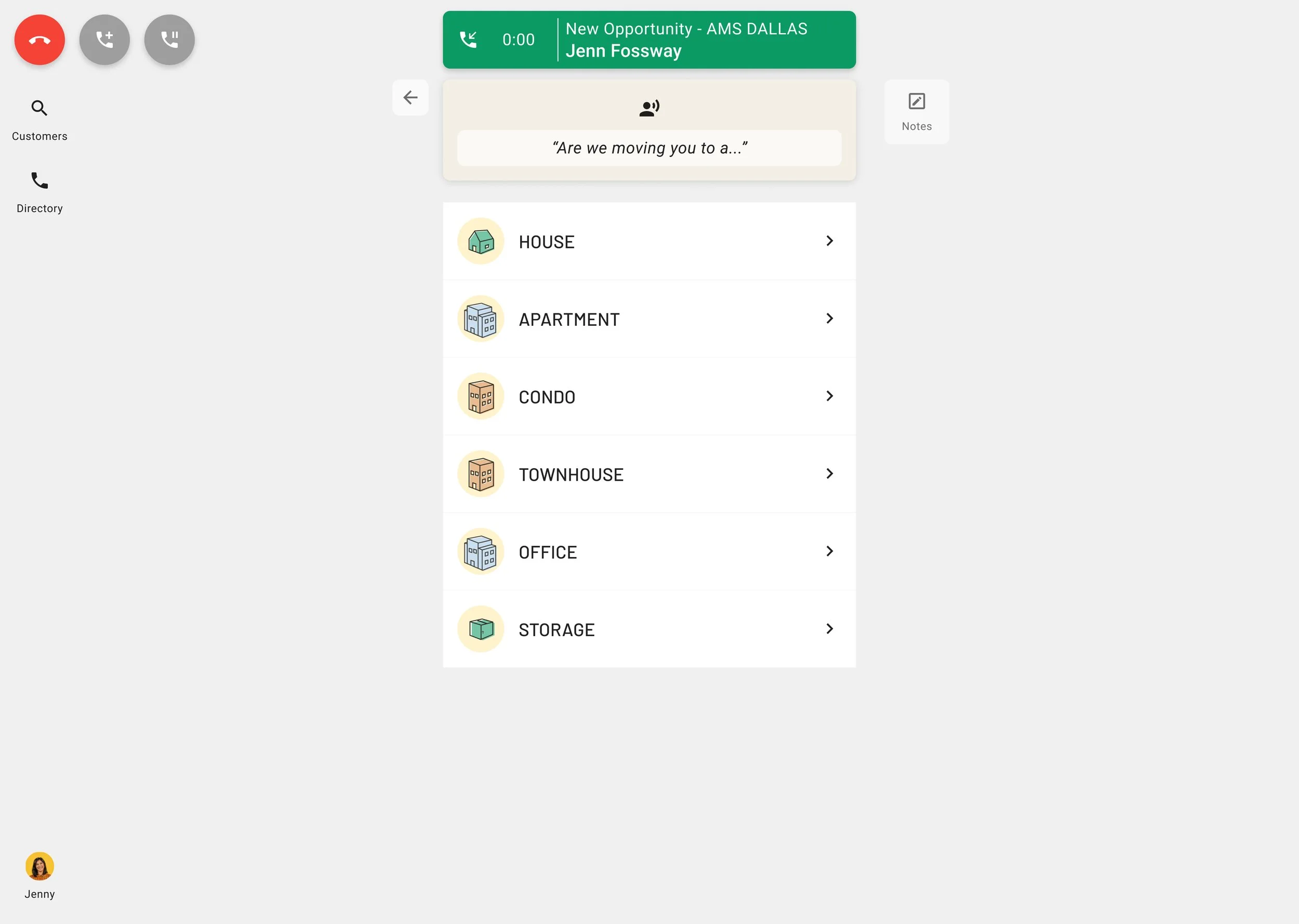Click the storage box icon
Screen dimensions: 1299x924
481,629
